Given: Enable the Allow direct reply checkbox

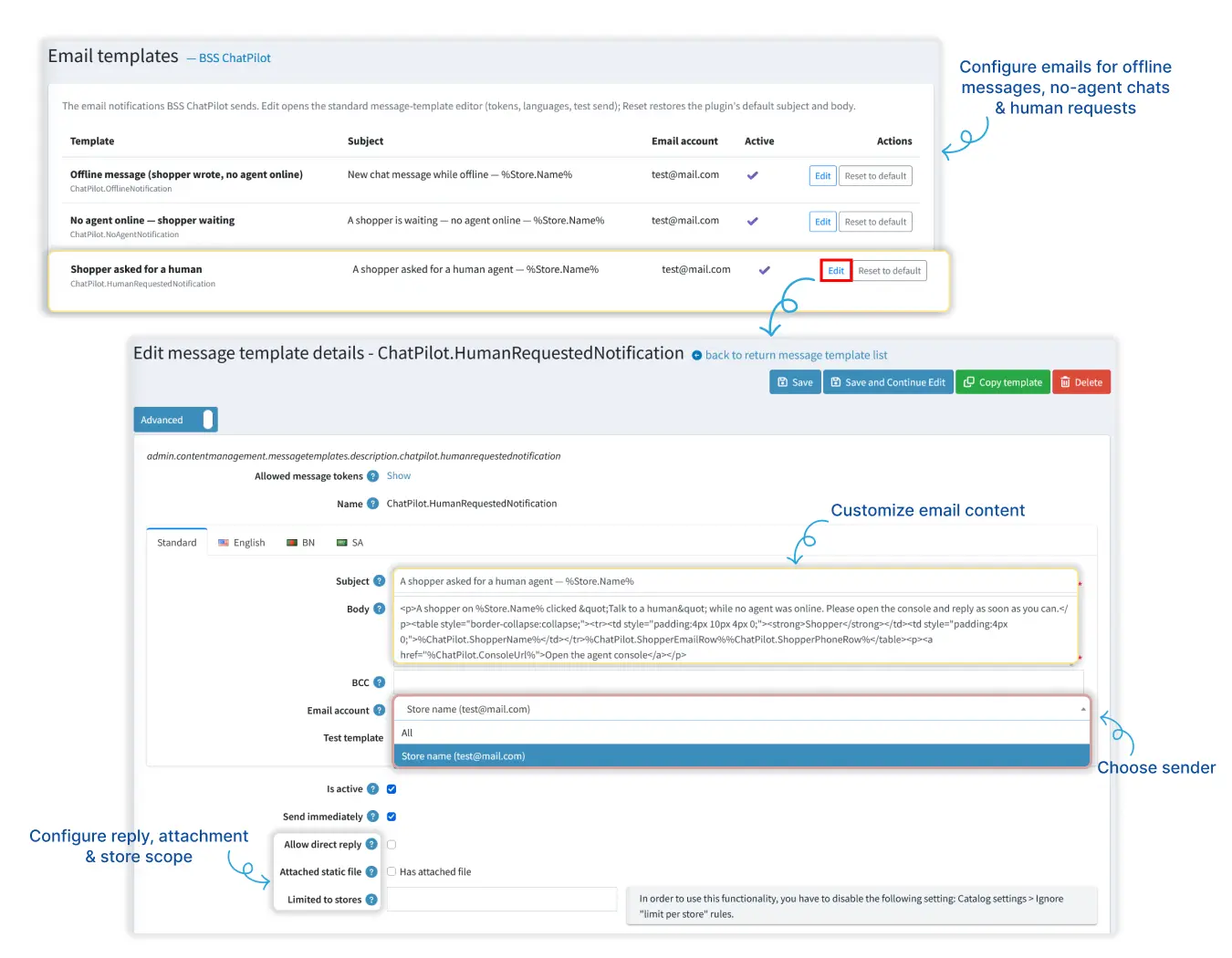Looking at the screenshot, I should (x=392, y=845).
